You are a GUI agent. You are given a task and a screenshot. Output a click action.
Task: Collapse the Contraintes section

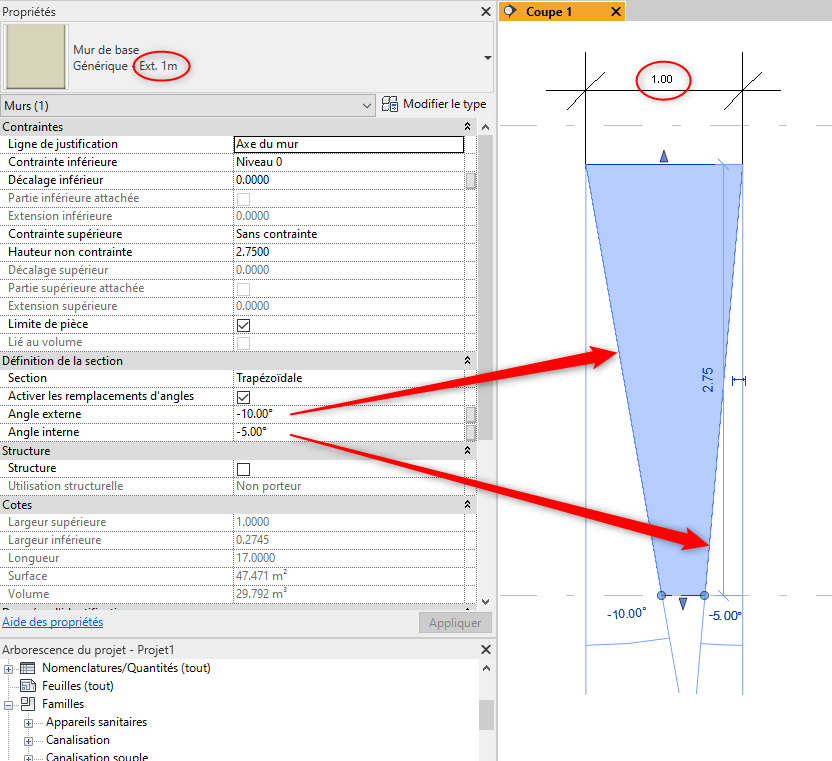pos(467,127)
